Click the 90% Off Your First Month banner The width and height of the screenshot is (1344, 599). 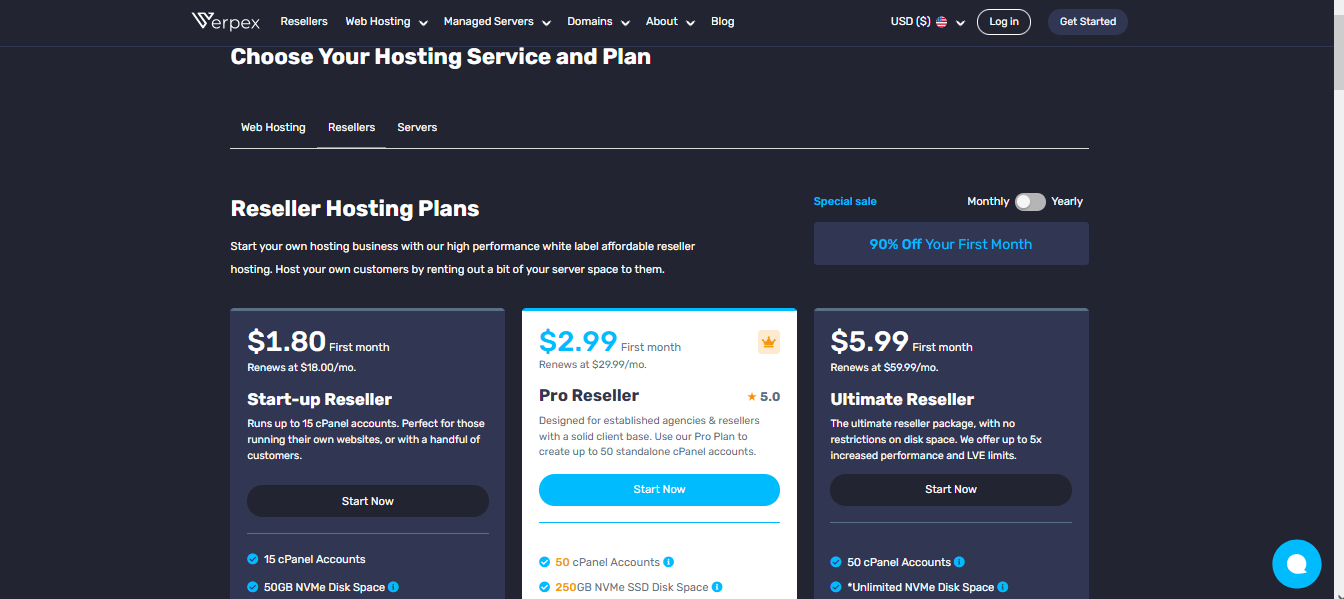coord(950,244)
